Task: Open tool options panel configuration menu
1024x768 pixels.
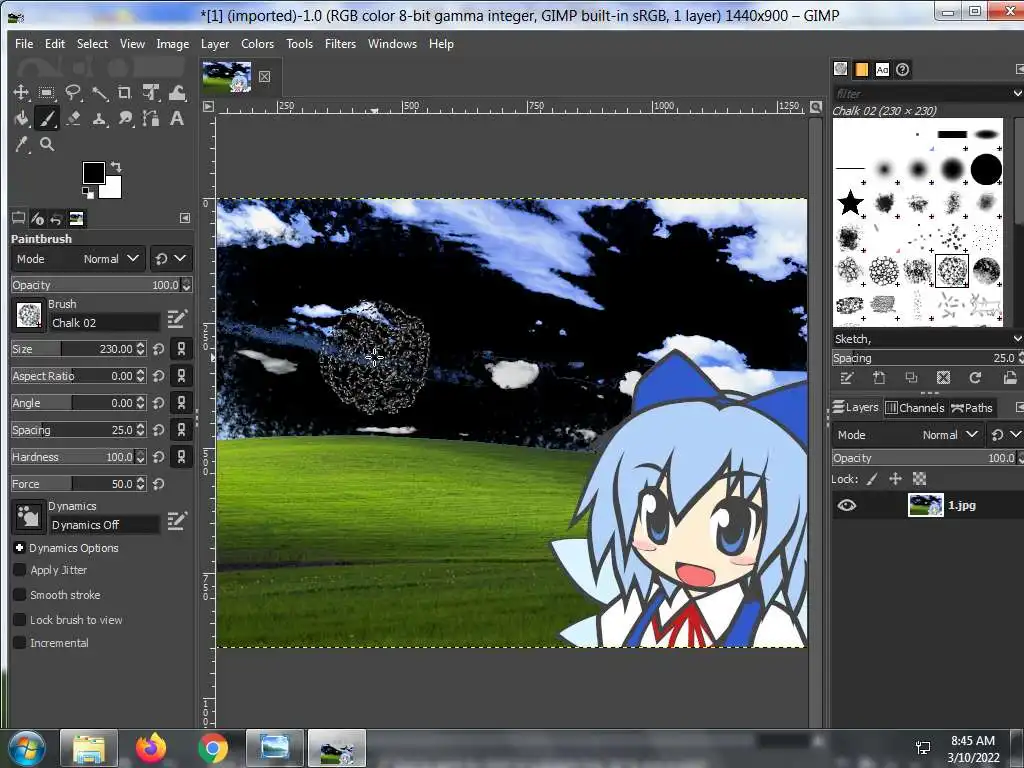Action: [185, 218]
